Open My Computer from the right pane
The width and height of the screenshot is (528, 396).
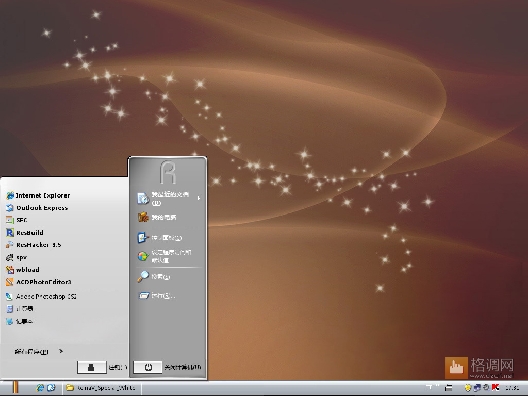point(157,217)
